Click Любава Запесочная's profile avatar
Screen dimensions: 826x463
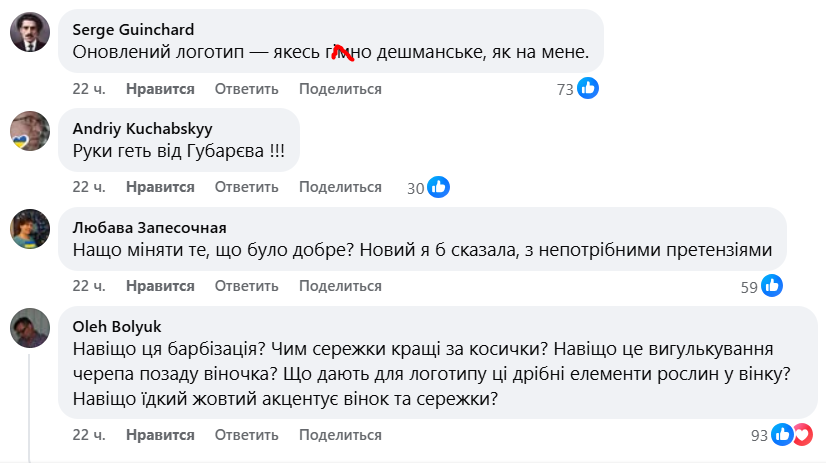(30, 230)
